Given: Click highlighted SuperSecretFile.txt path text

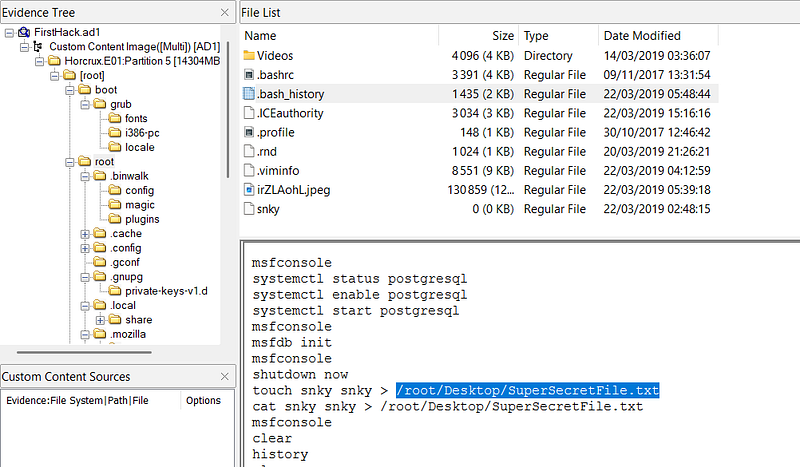Looking at the screenshot, I should (x=527, y=390).
